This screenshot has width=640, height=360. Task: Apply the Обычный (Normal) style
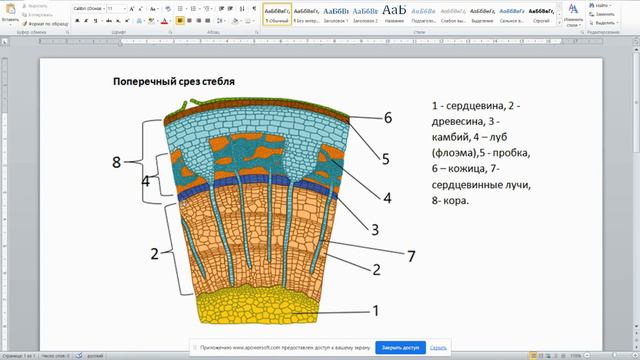(277, 14)
